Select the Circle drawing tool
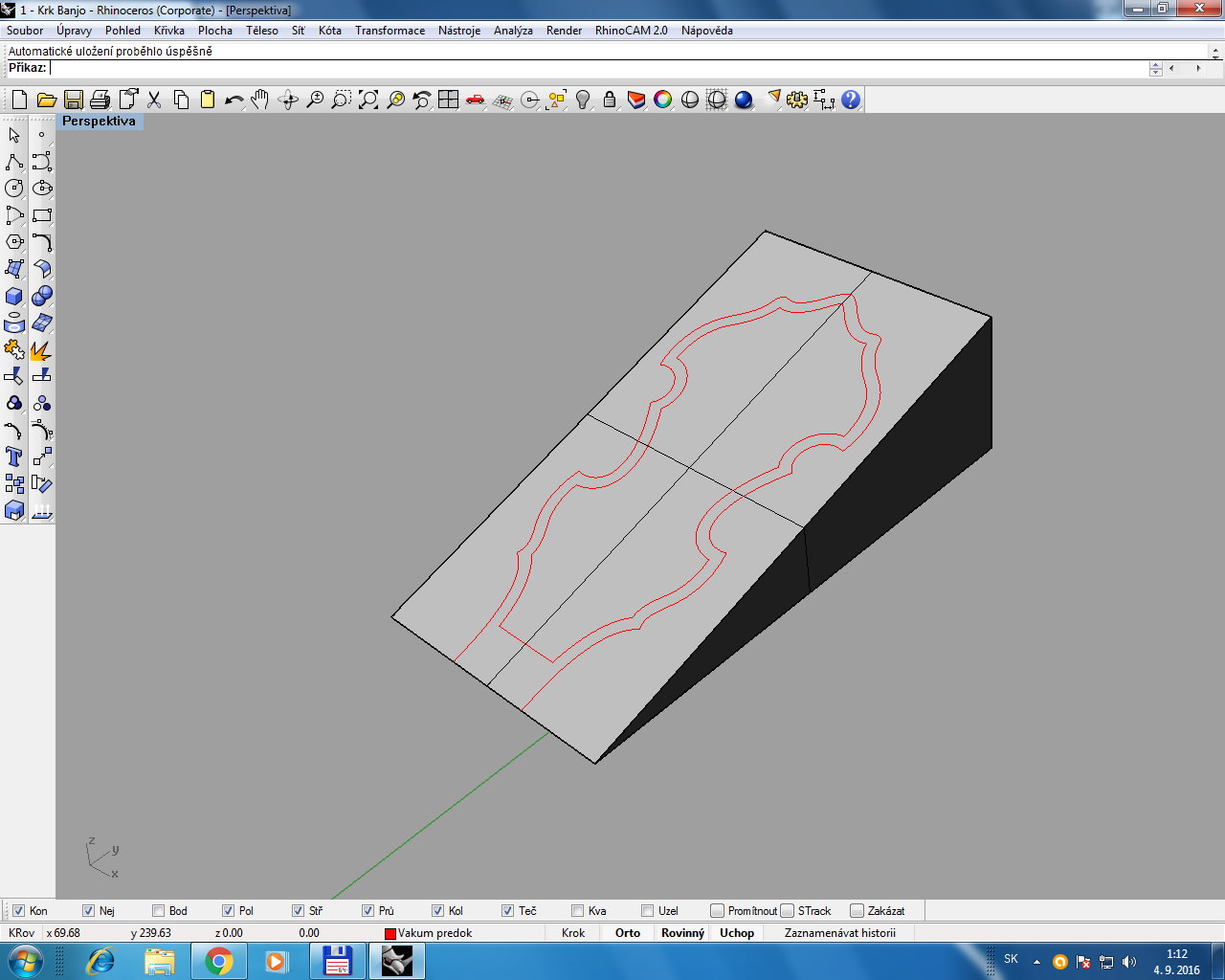Image resolution: width=1225 pixels, height=980 pixels. [x=14, y=189]
